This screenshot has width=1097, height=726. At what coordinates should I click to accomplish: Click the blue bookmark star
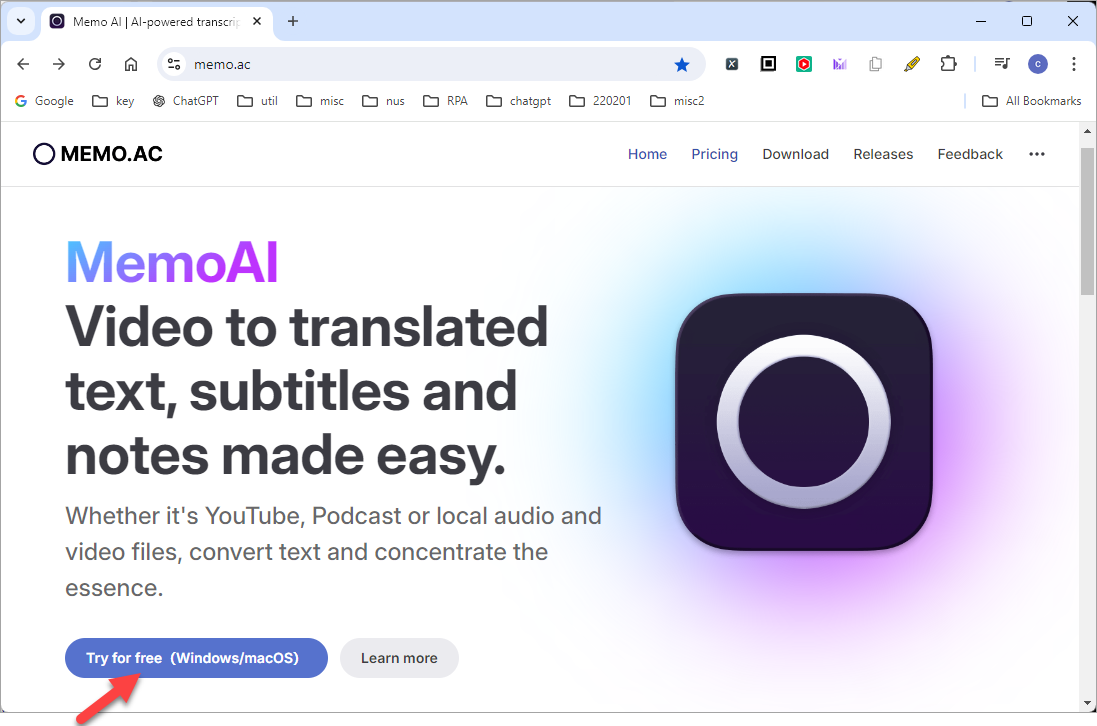coord(681,65)
